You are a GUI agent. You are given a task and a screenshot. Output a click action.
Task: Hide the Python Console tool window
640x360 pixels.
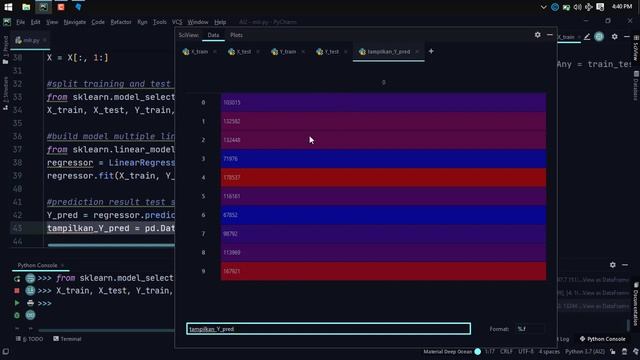coord(625,265)
